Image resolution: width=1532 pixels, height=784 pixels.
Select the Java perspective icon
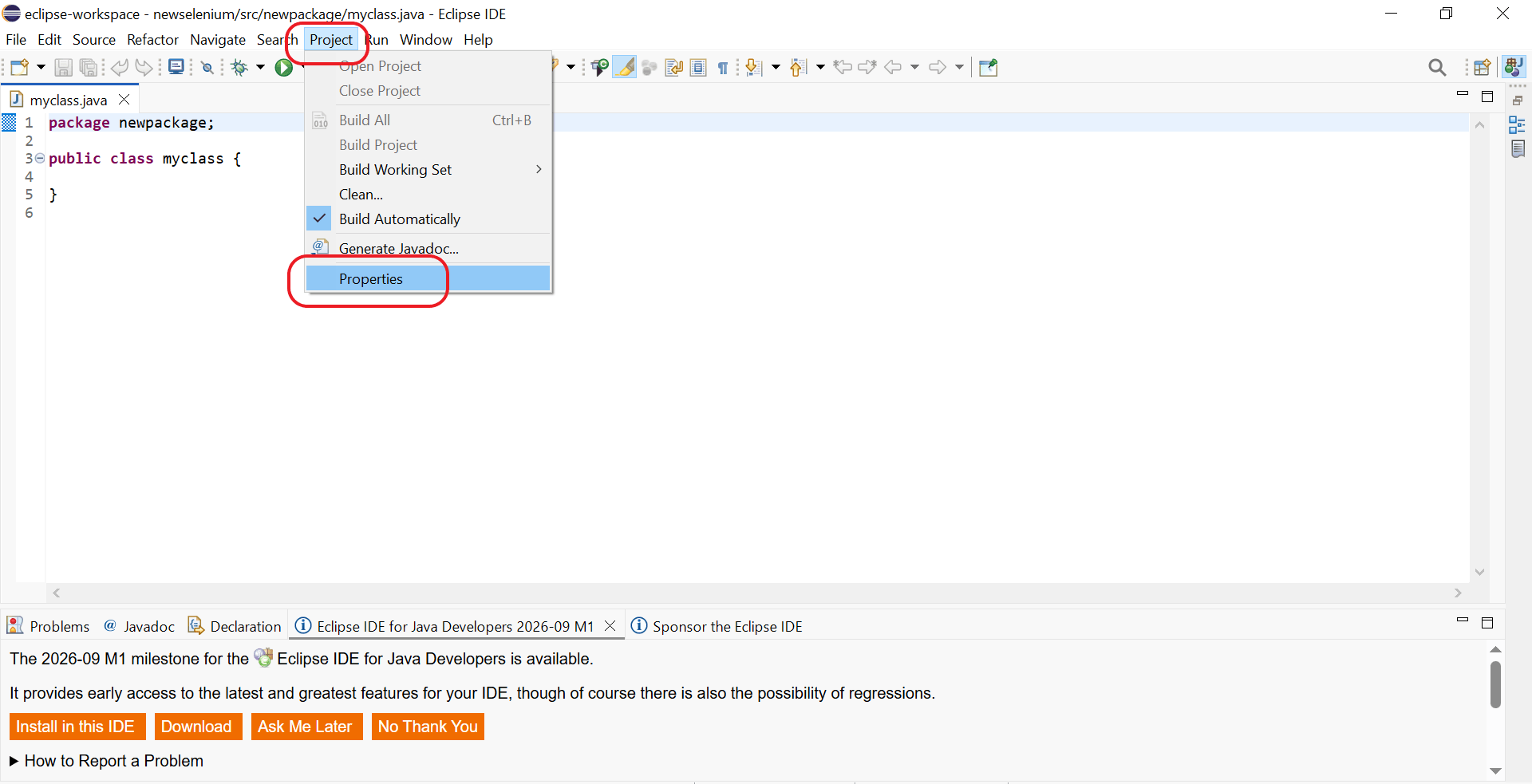click(1514, 67)
